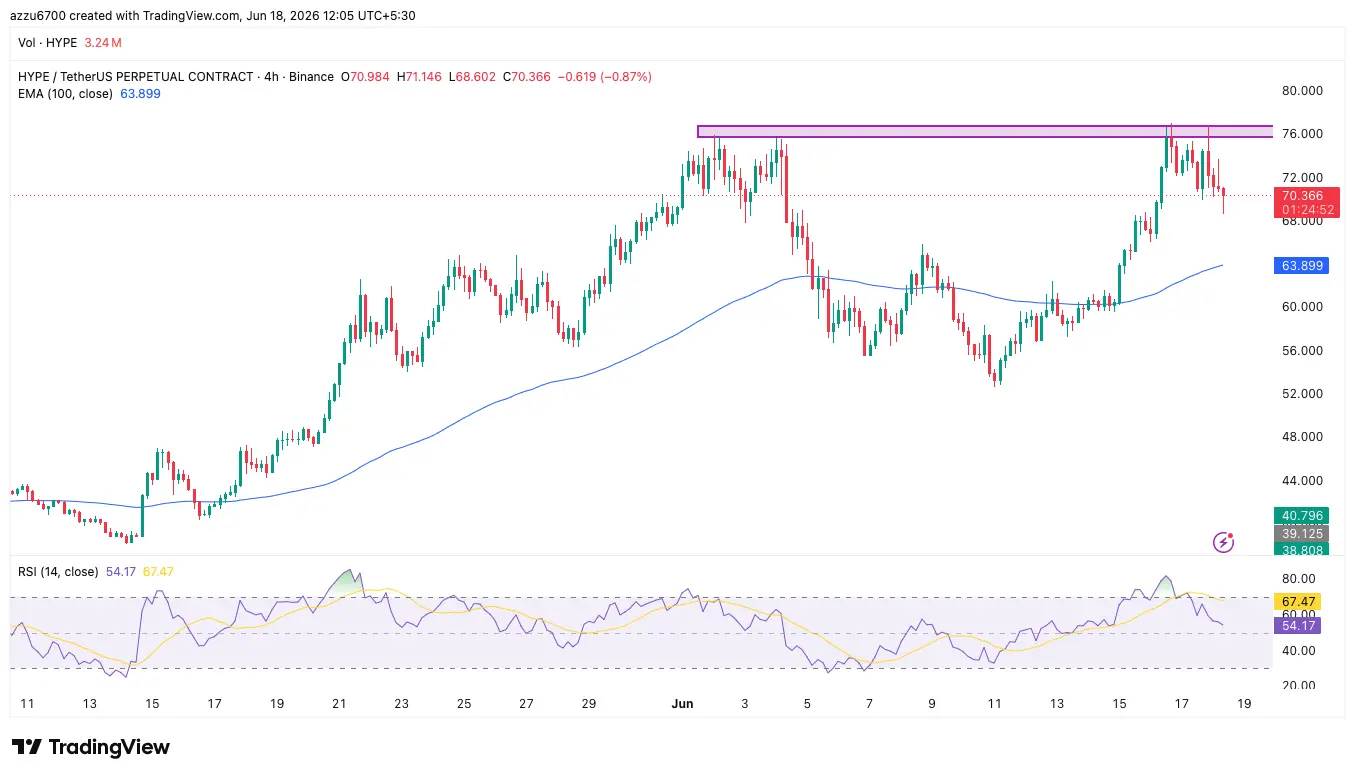Image resolution: width=1355 pixels, height=777 pixels.
Task: Click the 5 date label on time axis
Action: (x=807, y=704)
